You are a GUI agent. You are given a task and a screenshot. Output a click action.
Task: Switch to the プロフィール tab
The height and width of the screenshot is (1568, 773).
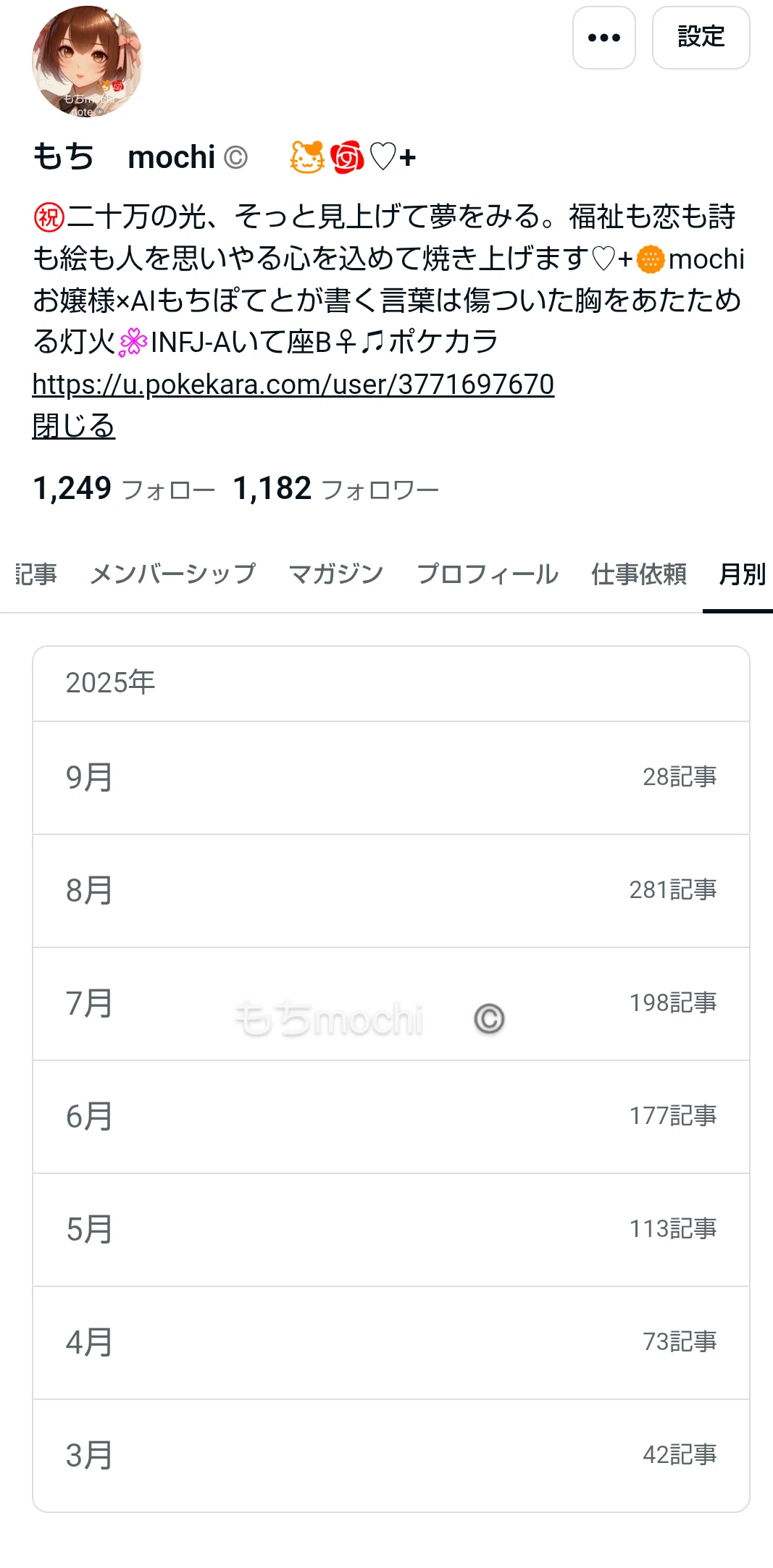[x=488, y=574]
